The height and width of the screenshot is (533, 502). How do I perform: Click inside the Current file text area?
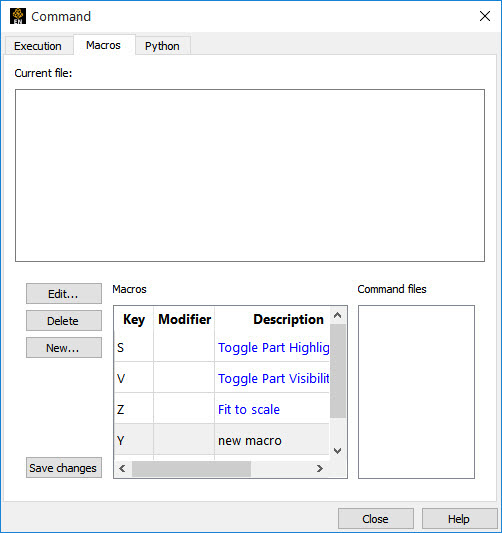[x=250, y=175]
